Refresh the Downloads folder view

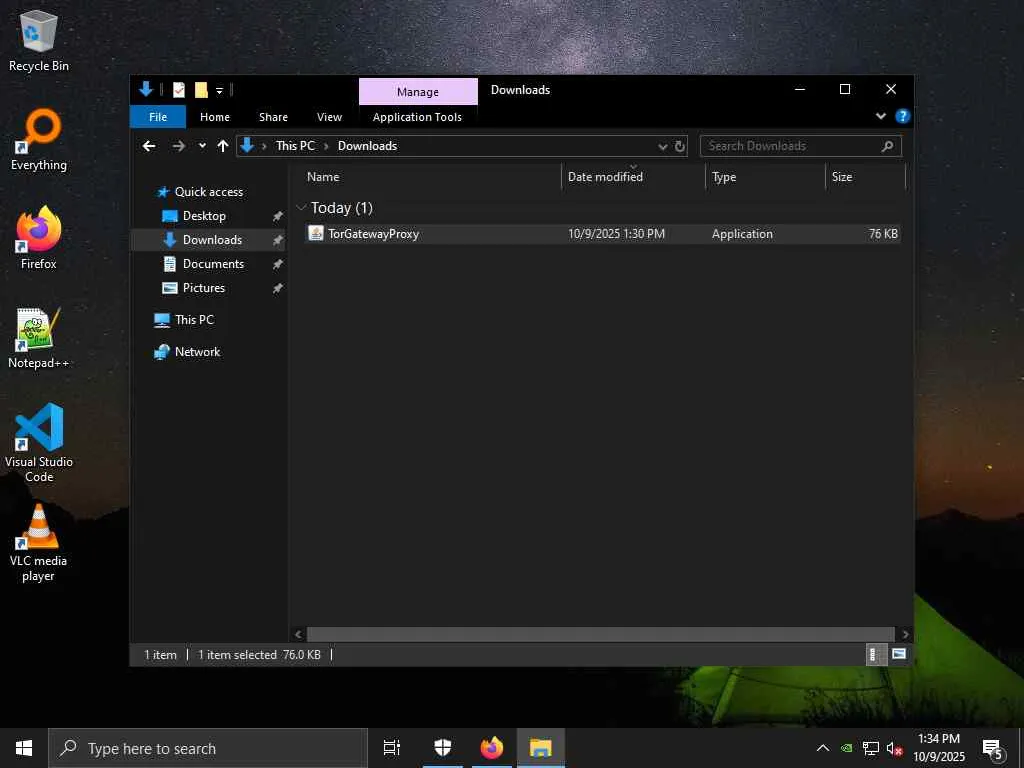[x=680, y=146]
